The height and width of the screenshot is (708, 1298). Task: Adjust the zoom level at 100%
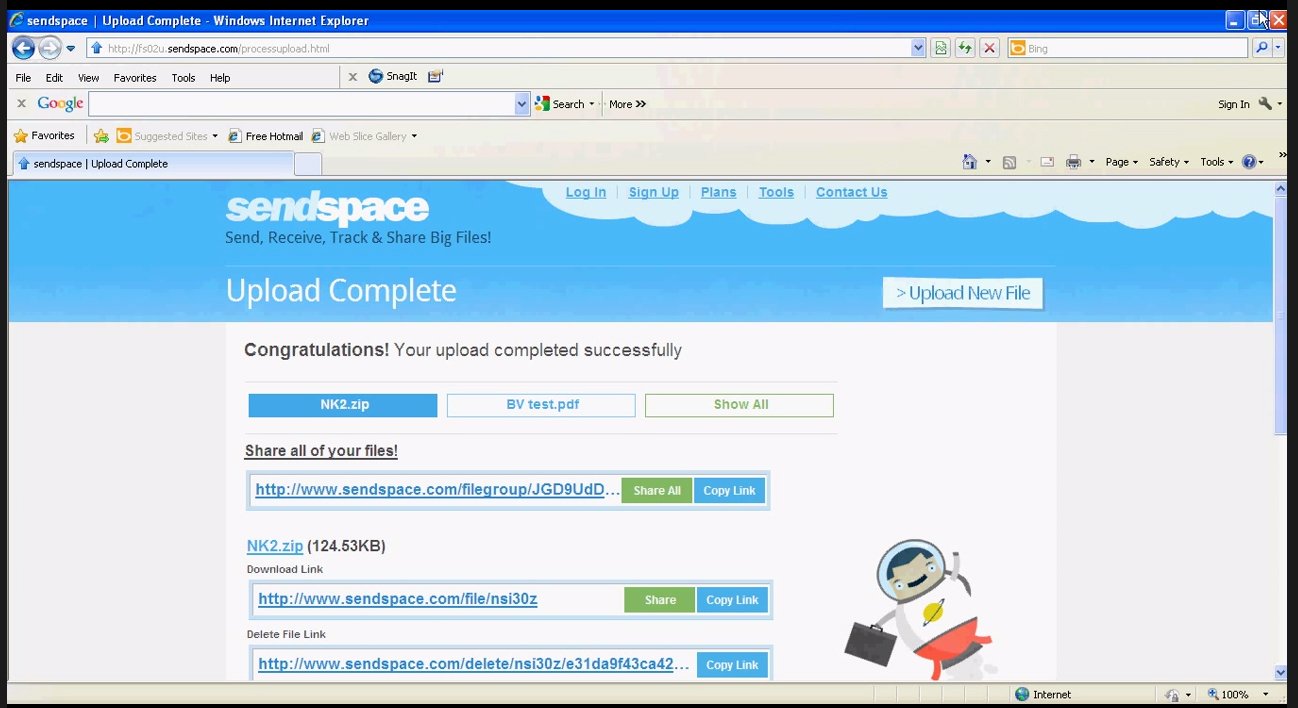pyautogui.click(x=1235, y=694)
